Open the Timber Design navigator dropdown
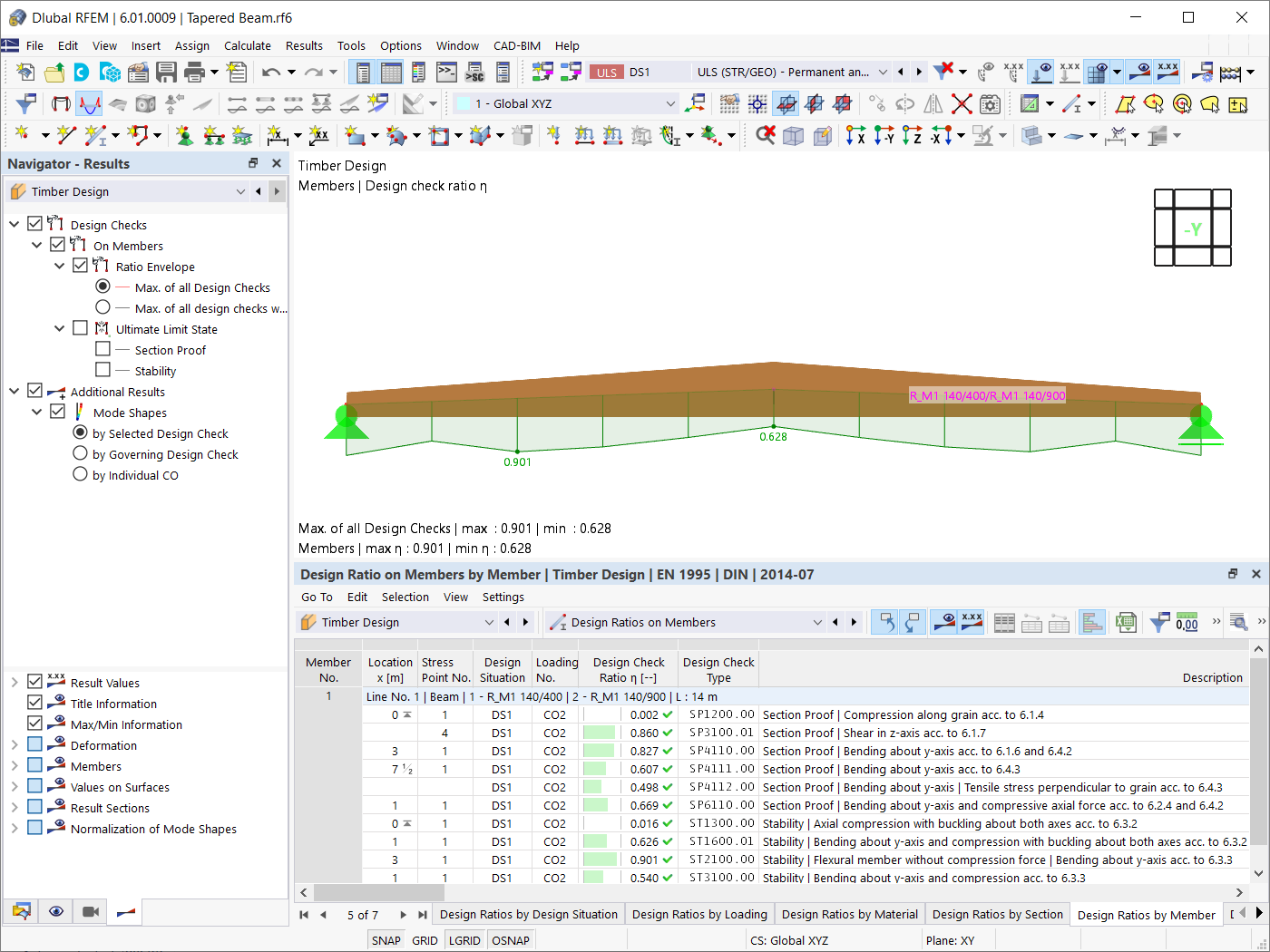The height and width of the screenshot is (952, 1270). tap(240, 191)
